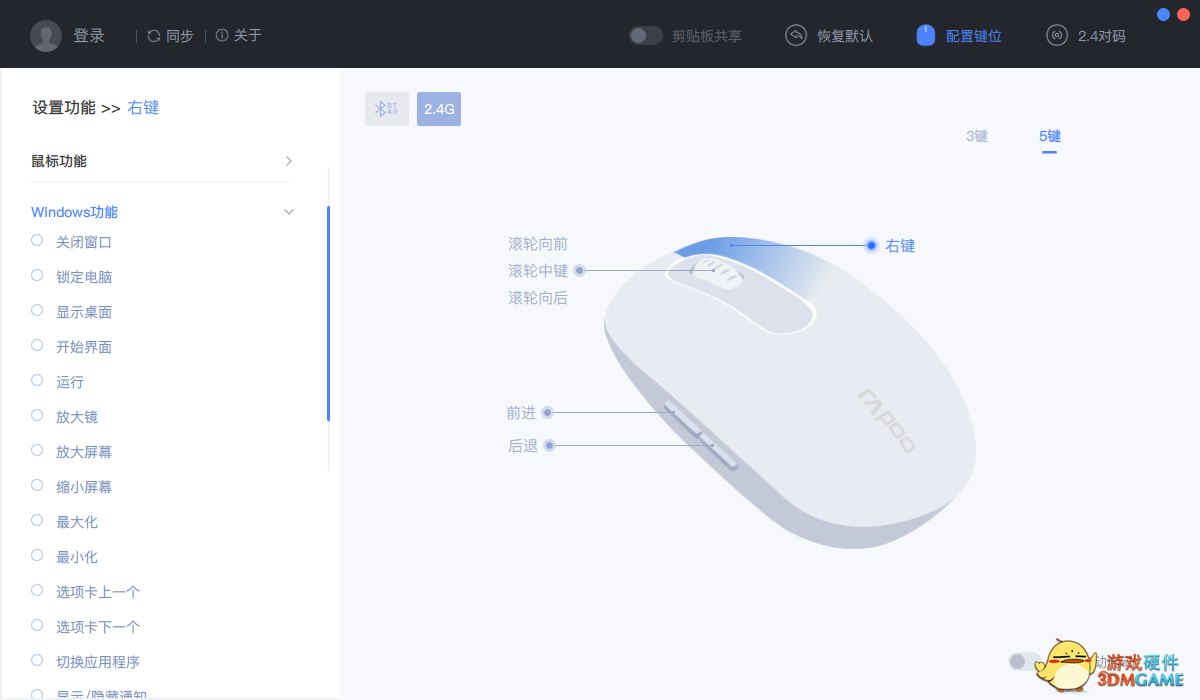Select the 显示桌面 radio option

37,310
